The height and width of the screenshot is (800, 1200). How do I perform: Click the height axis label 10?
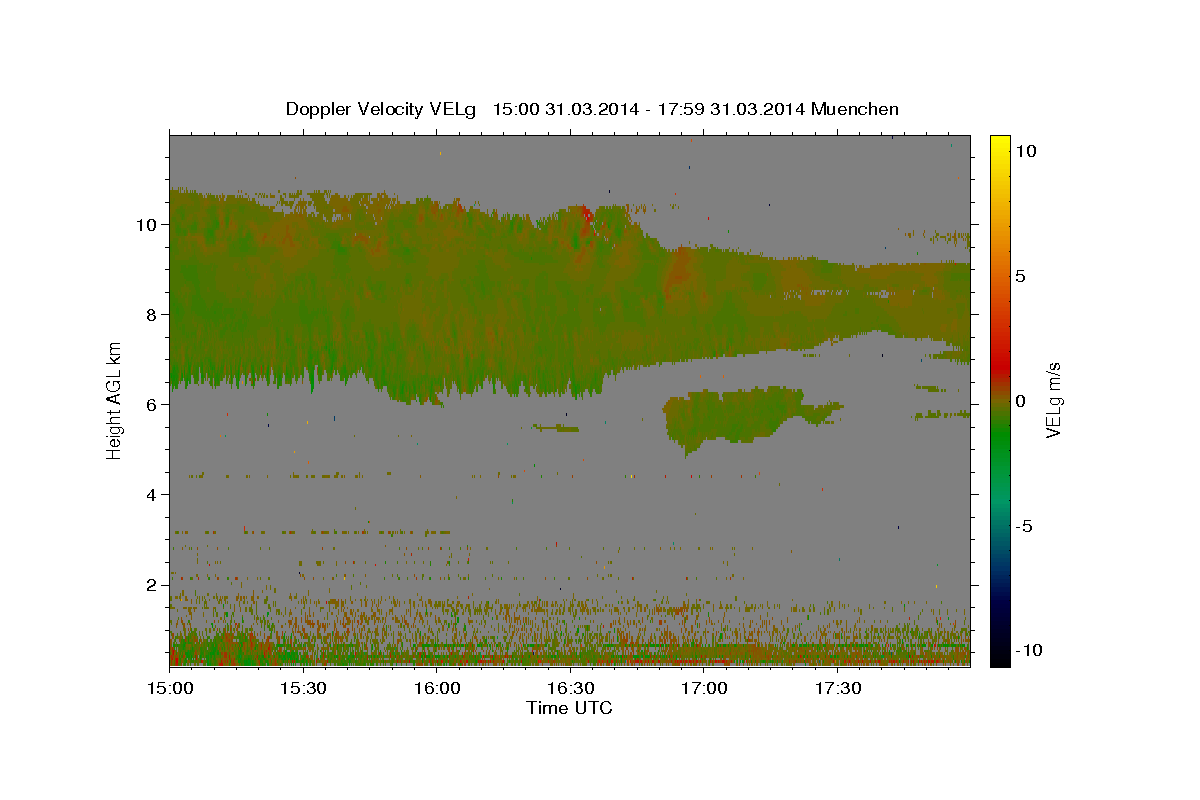(148, 224)
